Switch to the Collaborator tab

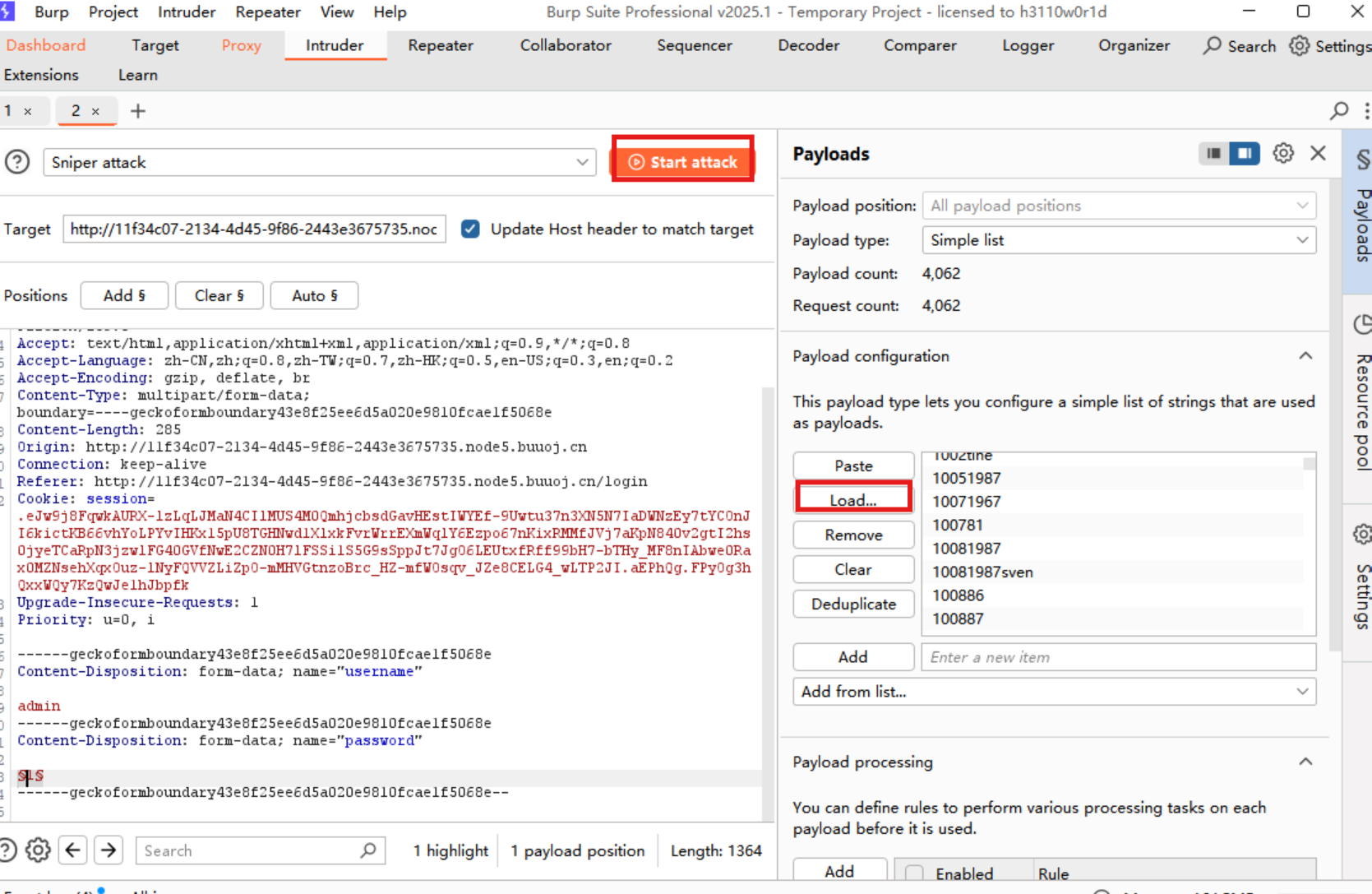tap(566, 45)
